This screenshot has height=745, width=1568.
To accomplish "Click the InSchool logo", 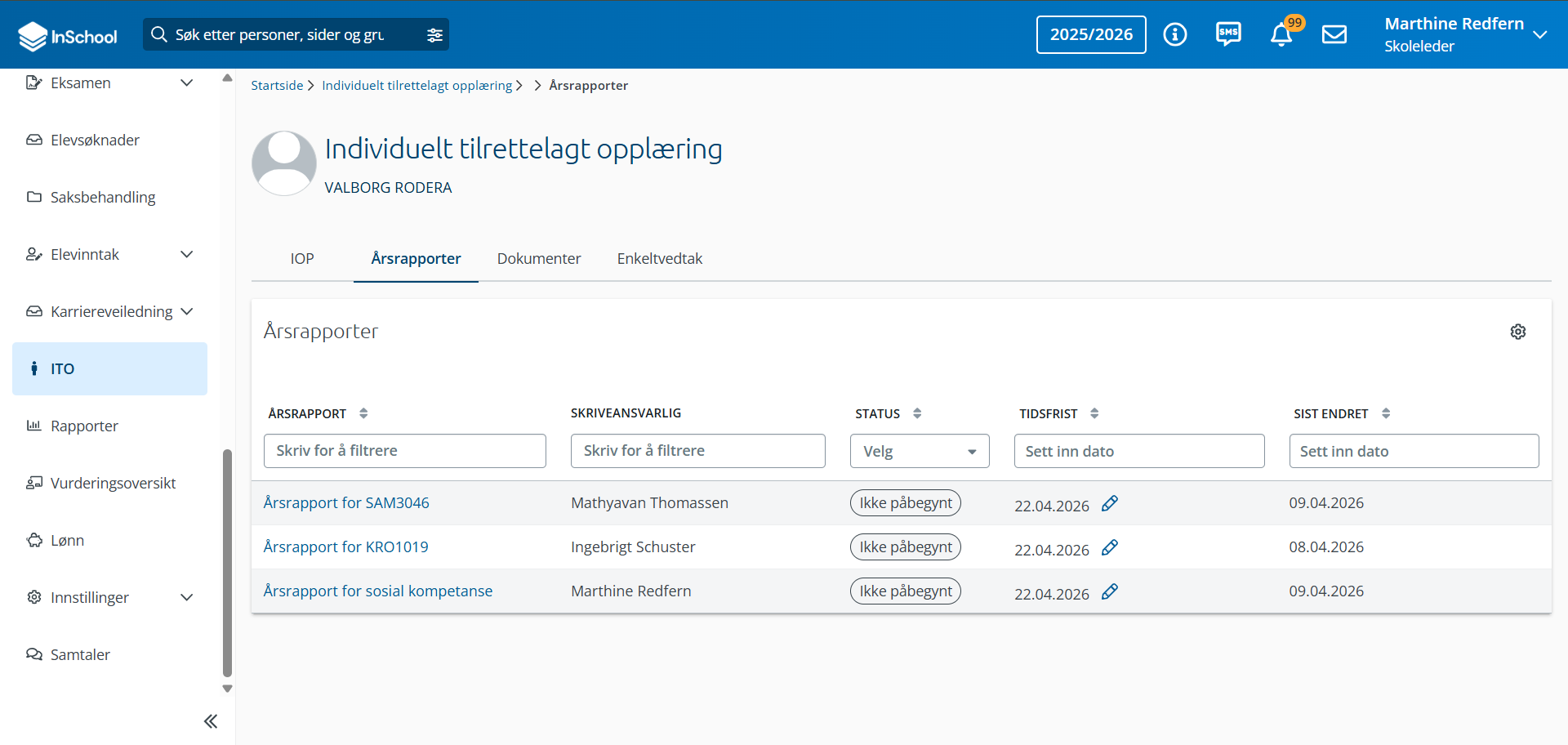I will pos(67,35).
